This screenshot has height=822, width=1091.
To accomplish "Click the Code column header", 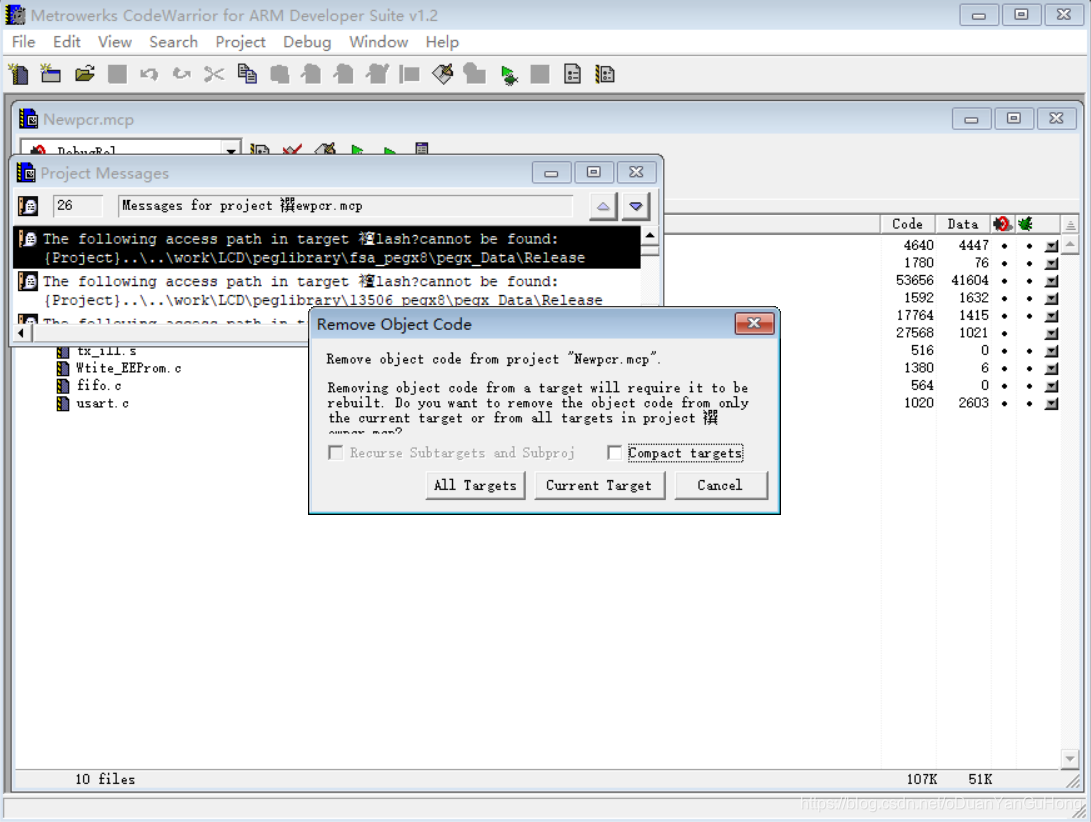I will (x=907, y=224).
